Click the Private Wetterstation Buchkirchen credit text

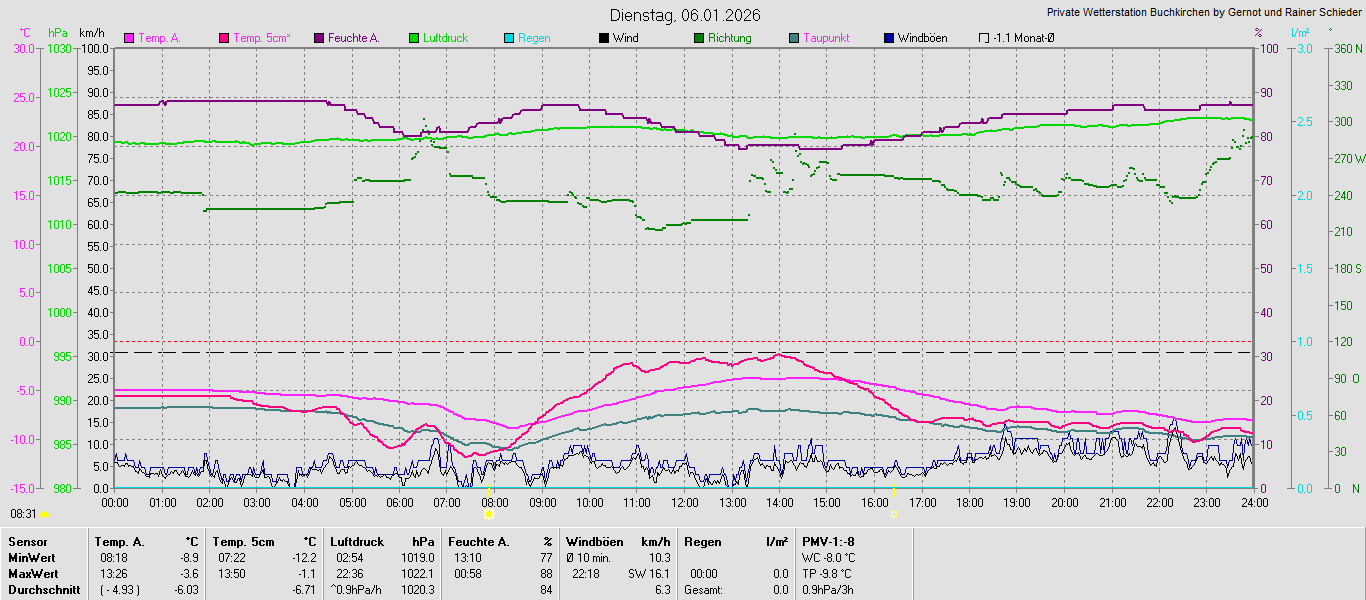(1204, 13)
